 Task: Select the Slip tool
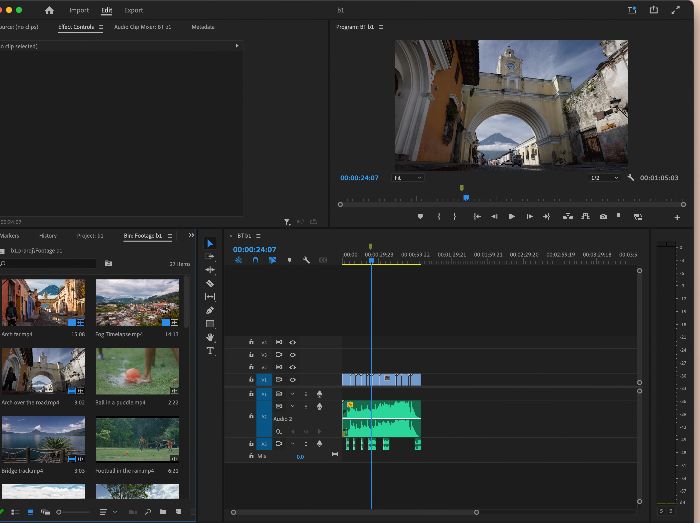pos(210,296)
